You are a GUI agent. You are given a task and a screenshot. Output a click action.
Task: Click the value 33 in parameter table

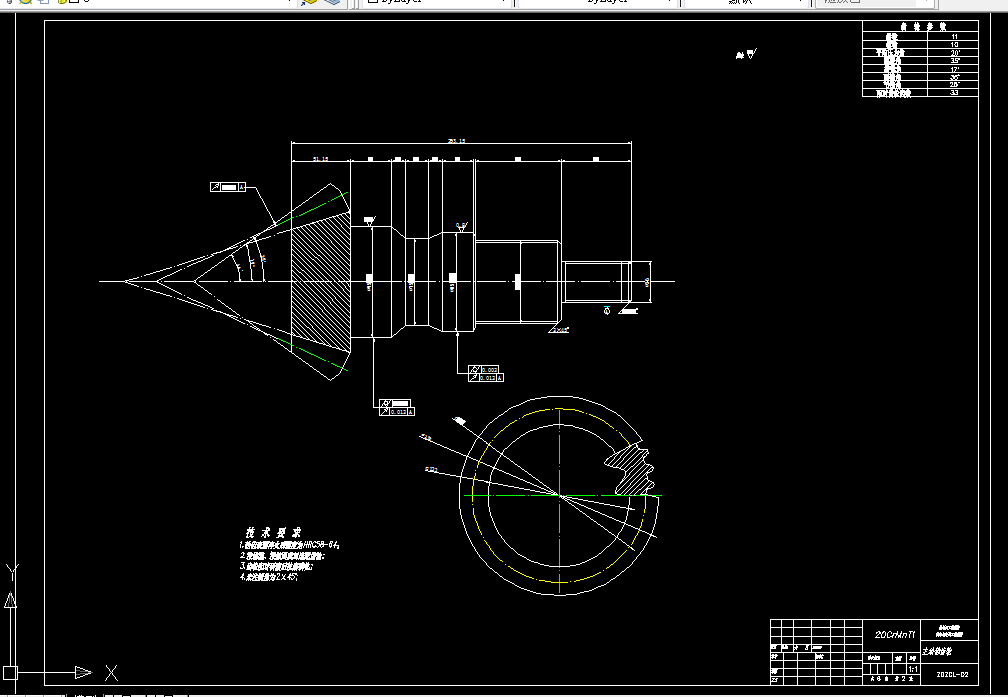click(x=954, y=93)
